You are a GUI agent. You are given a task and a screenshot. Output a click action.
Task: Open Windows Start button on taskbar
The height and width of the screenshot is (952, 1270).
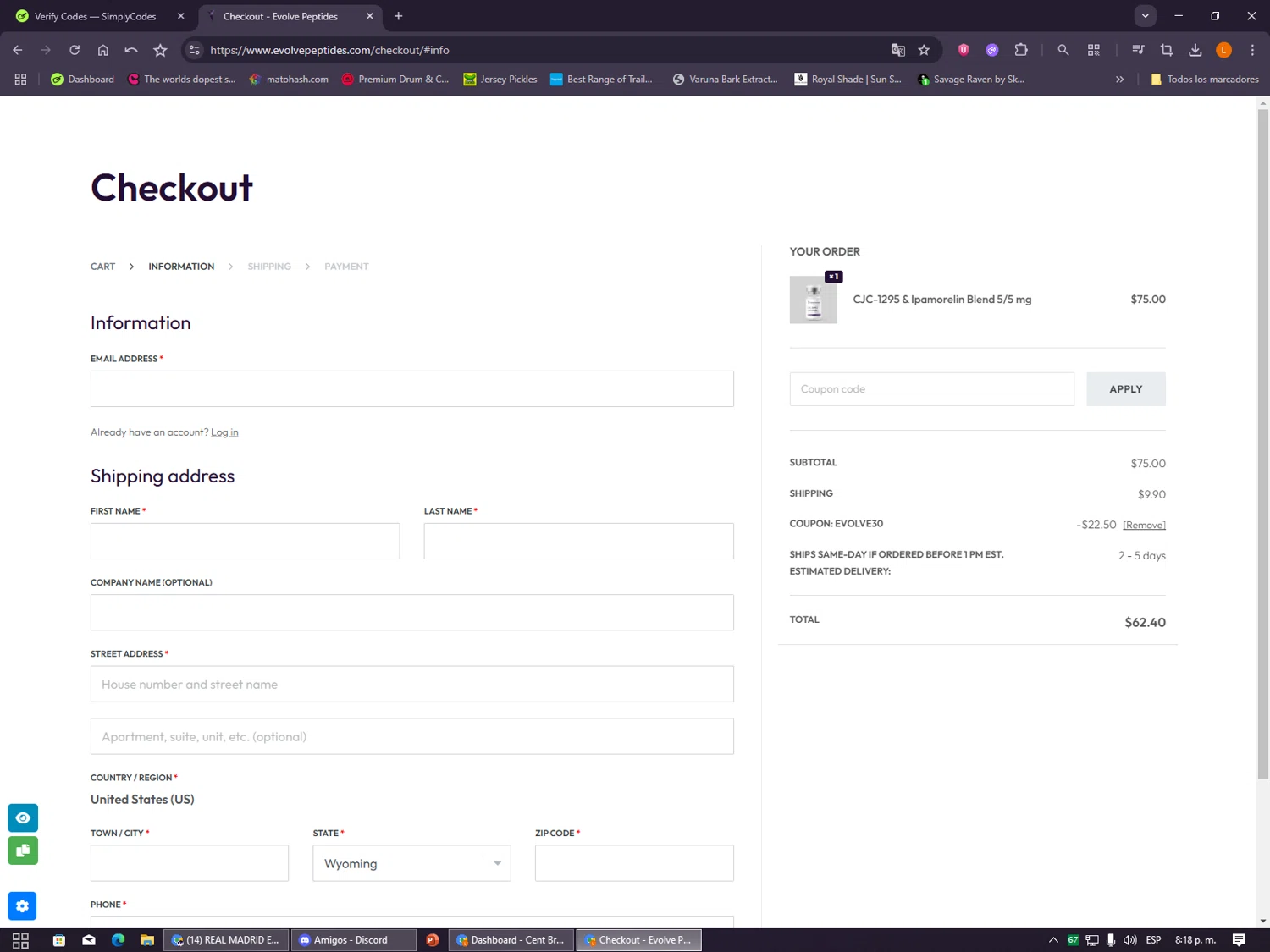pos(20,940)
